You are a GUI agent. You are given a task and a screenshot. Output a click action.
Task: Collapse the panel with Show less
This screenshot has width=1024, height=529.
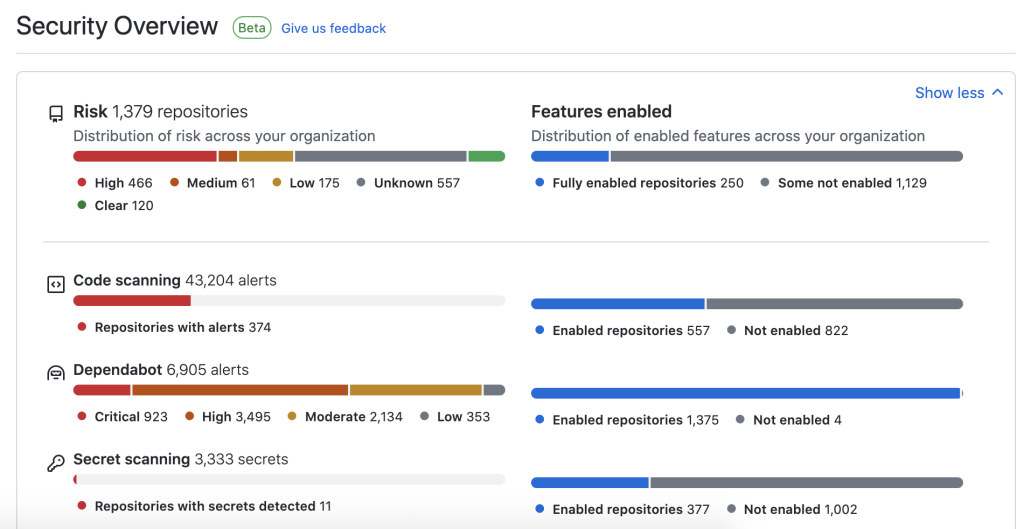[x=949, y=93]
